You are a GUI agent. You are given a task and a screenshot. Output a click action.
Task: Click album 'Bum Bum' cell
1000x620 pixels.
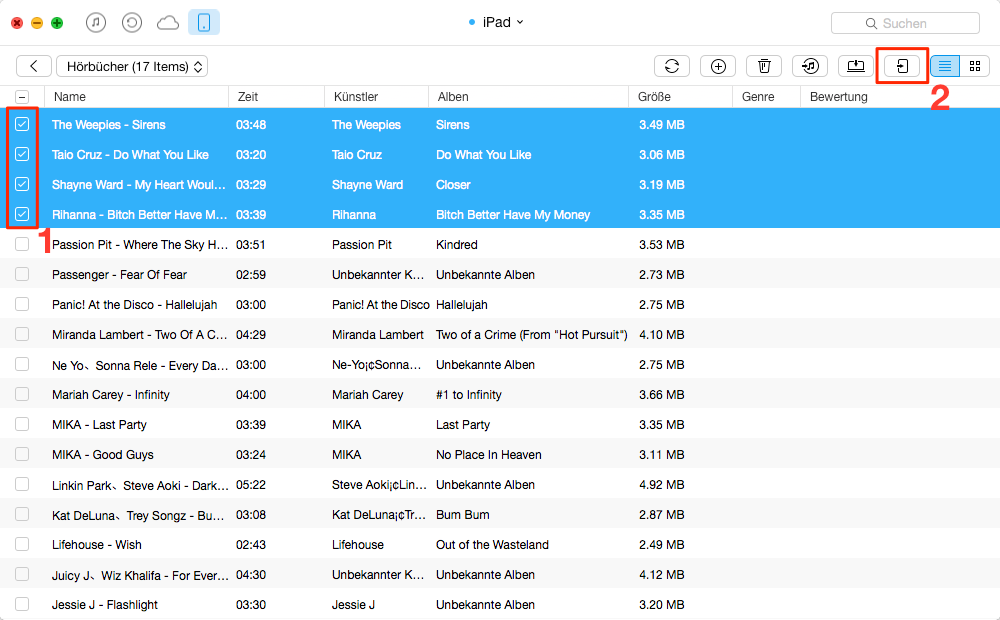[x=462, y=515]
